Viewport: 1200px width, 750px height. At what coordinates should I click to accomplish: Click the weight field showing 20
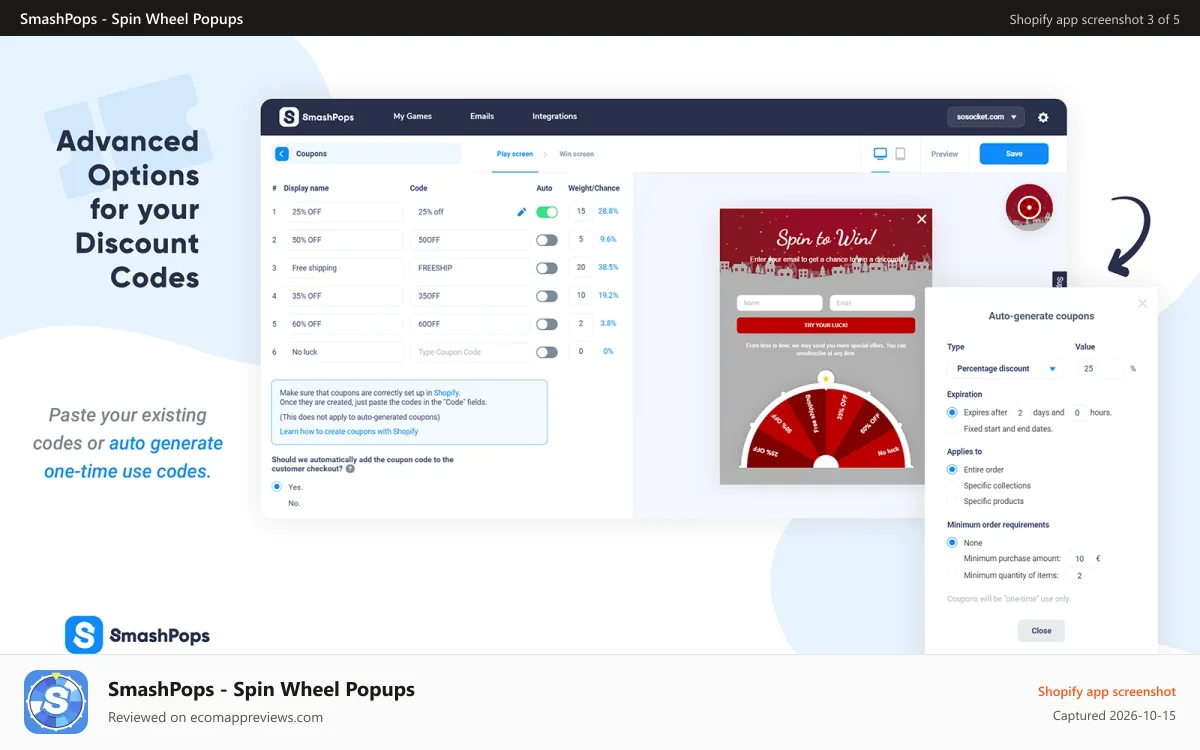click(581, 268)
